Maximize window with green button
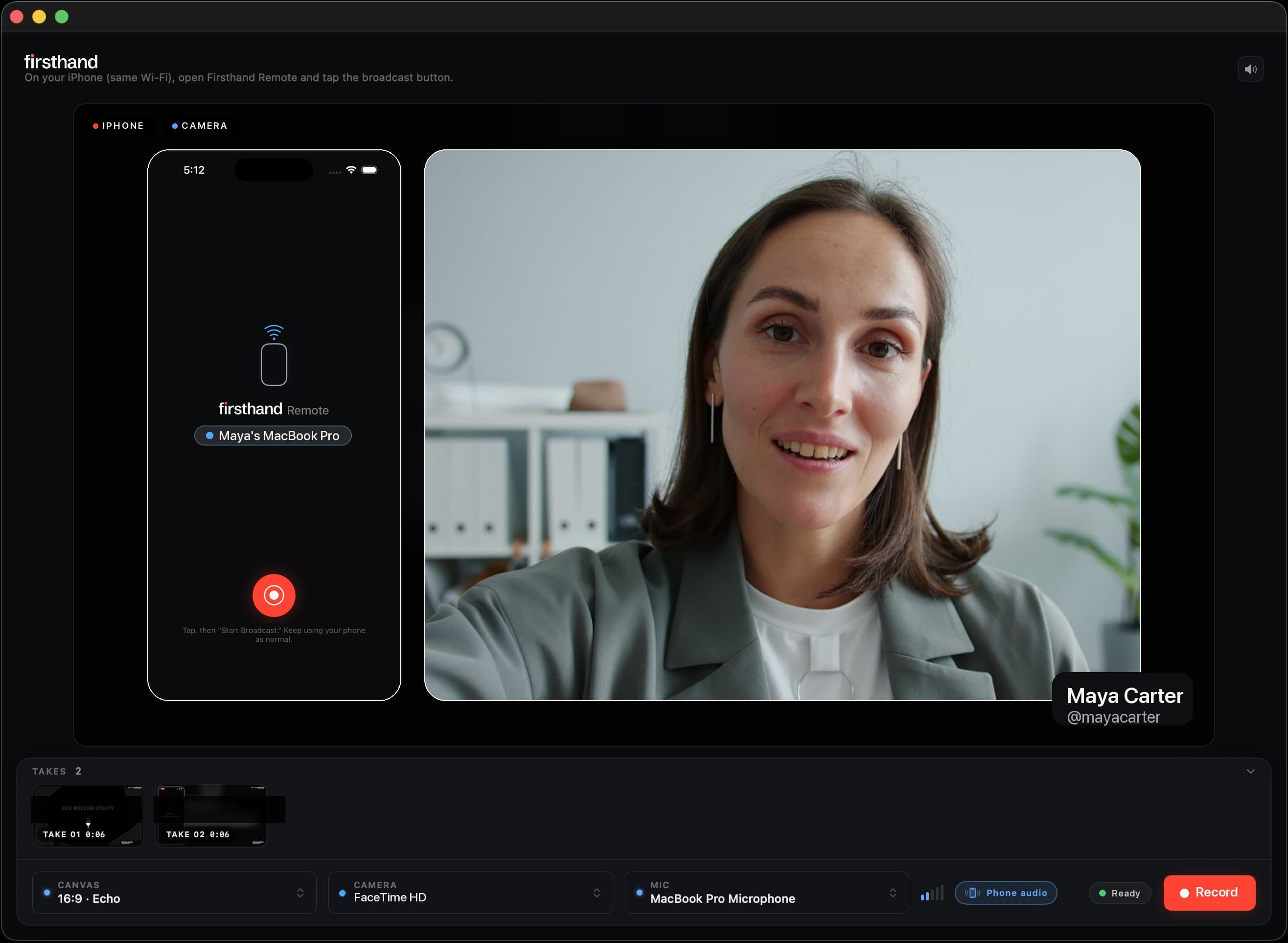The height and width of the screenshot is (943, 1288). pyautogui.click(x=62, y=17)
